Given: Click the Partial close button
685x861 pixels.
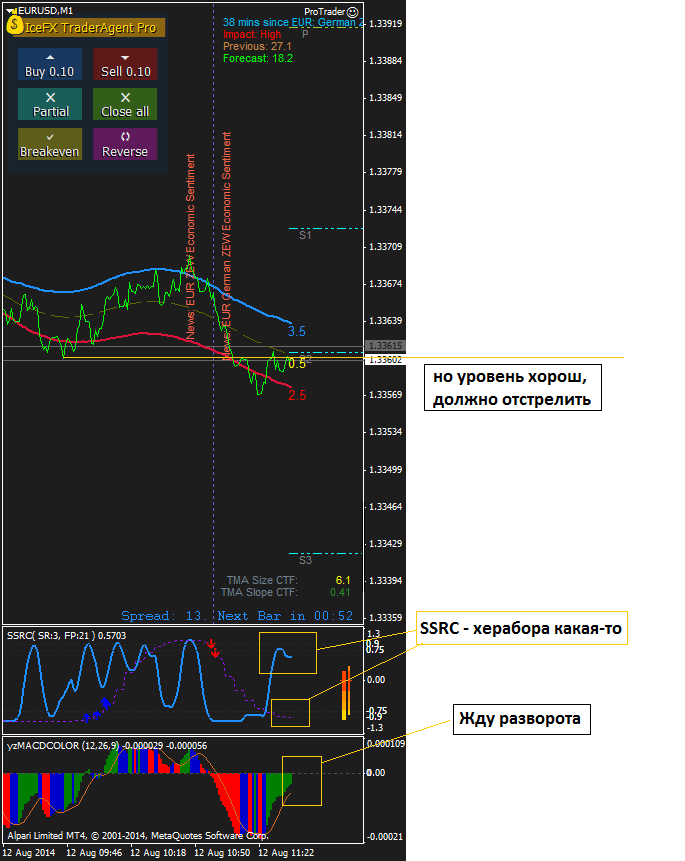Looking at the screenshot, I should coord(50,104).
